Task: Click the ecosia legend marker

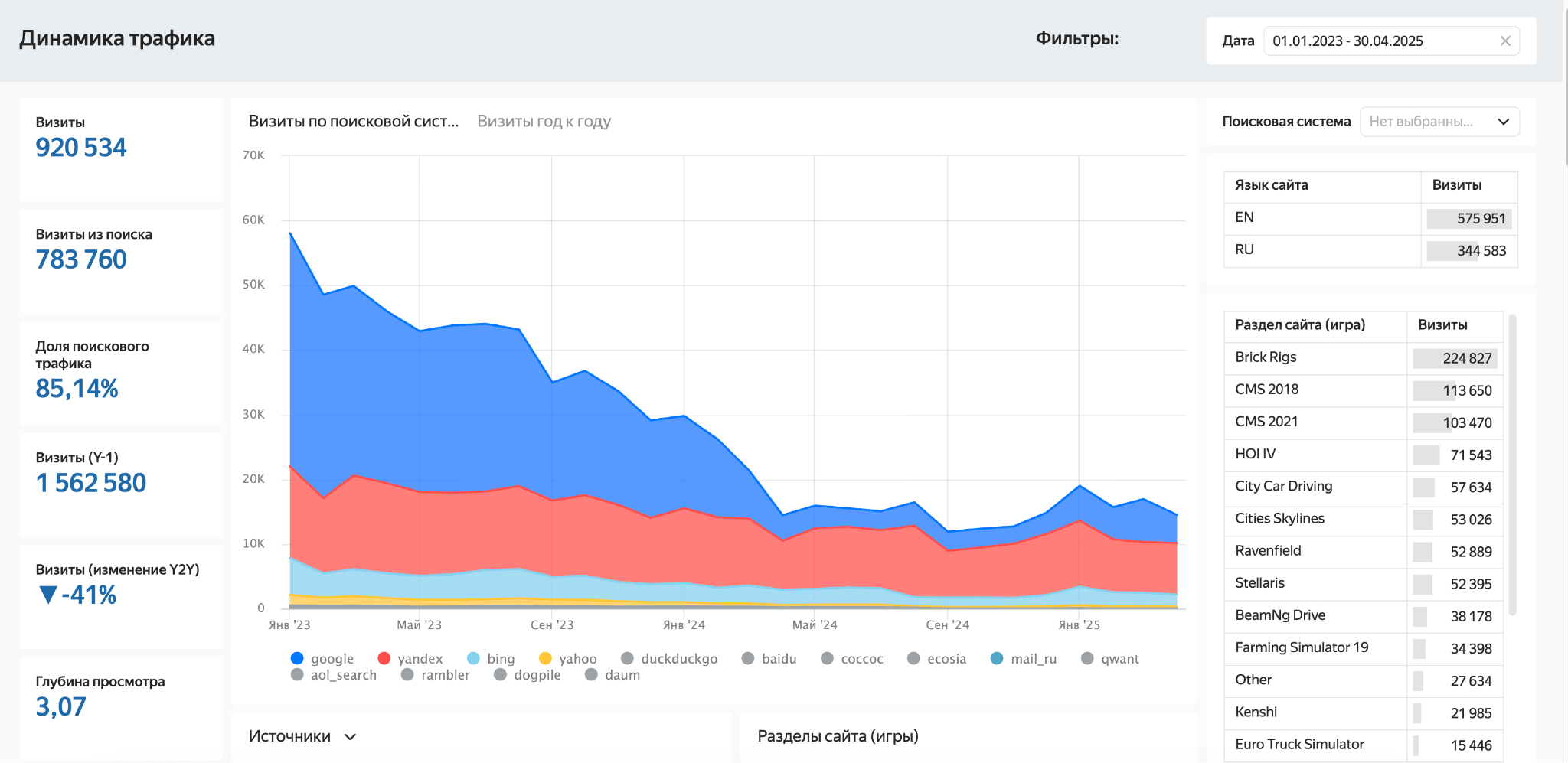Action: 913,659
